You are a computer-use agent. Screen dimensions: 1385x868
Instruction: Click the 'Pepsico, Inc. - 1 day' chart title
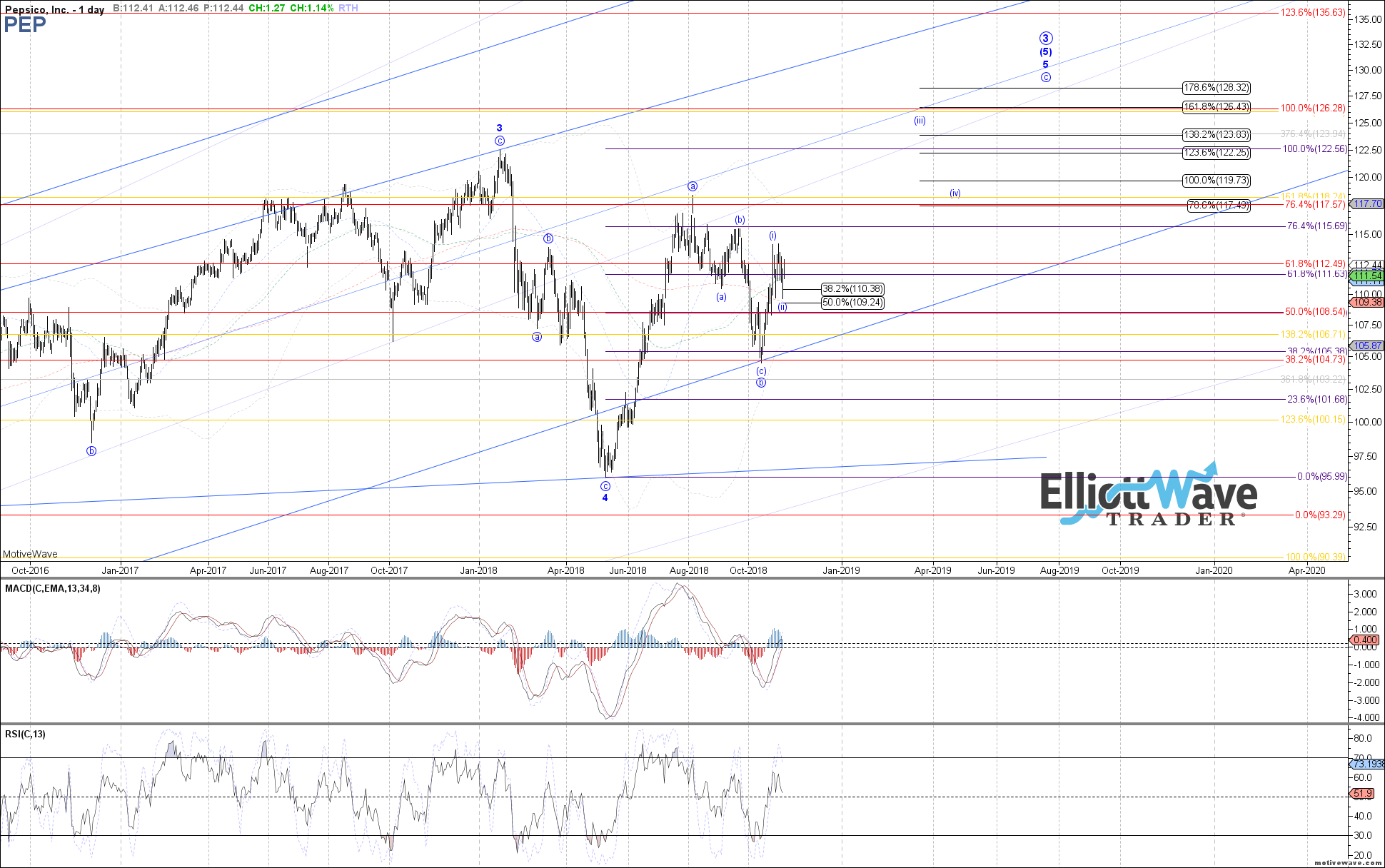point(55,9)
